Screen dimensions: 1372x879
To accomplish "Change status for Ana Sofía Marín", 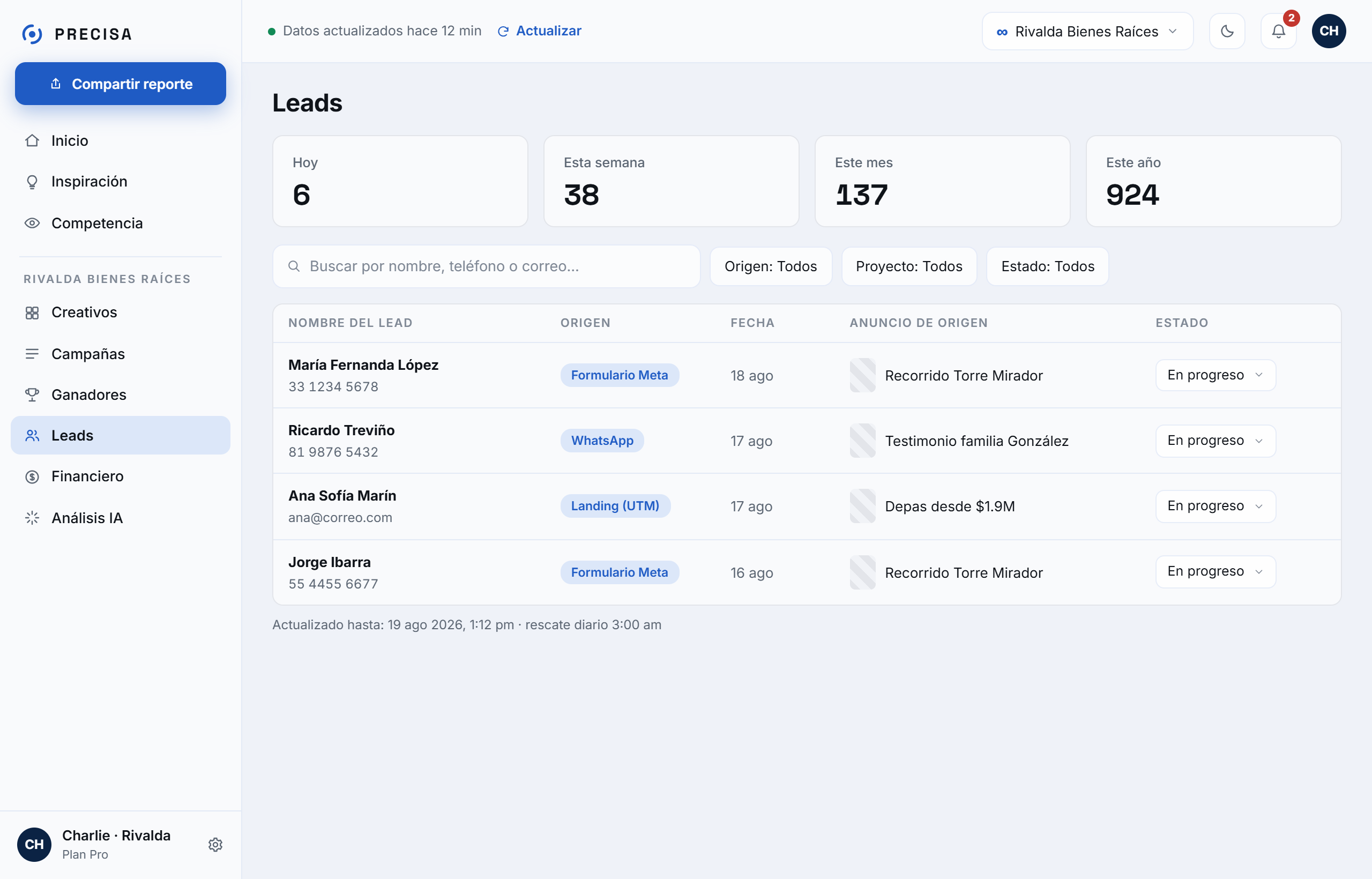I will click(1216, 506).
